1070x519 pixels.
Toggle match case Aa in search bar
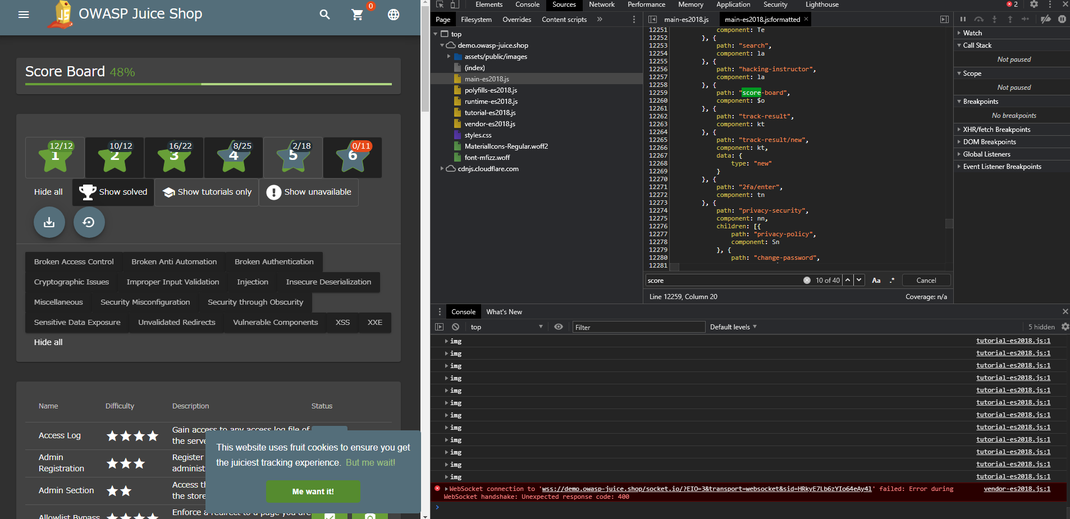[876, 280]
